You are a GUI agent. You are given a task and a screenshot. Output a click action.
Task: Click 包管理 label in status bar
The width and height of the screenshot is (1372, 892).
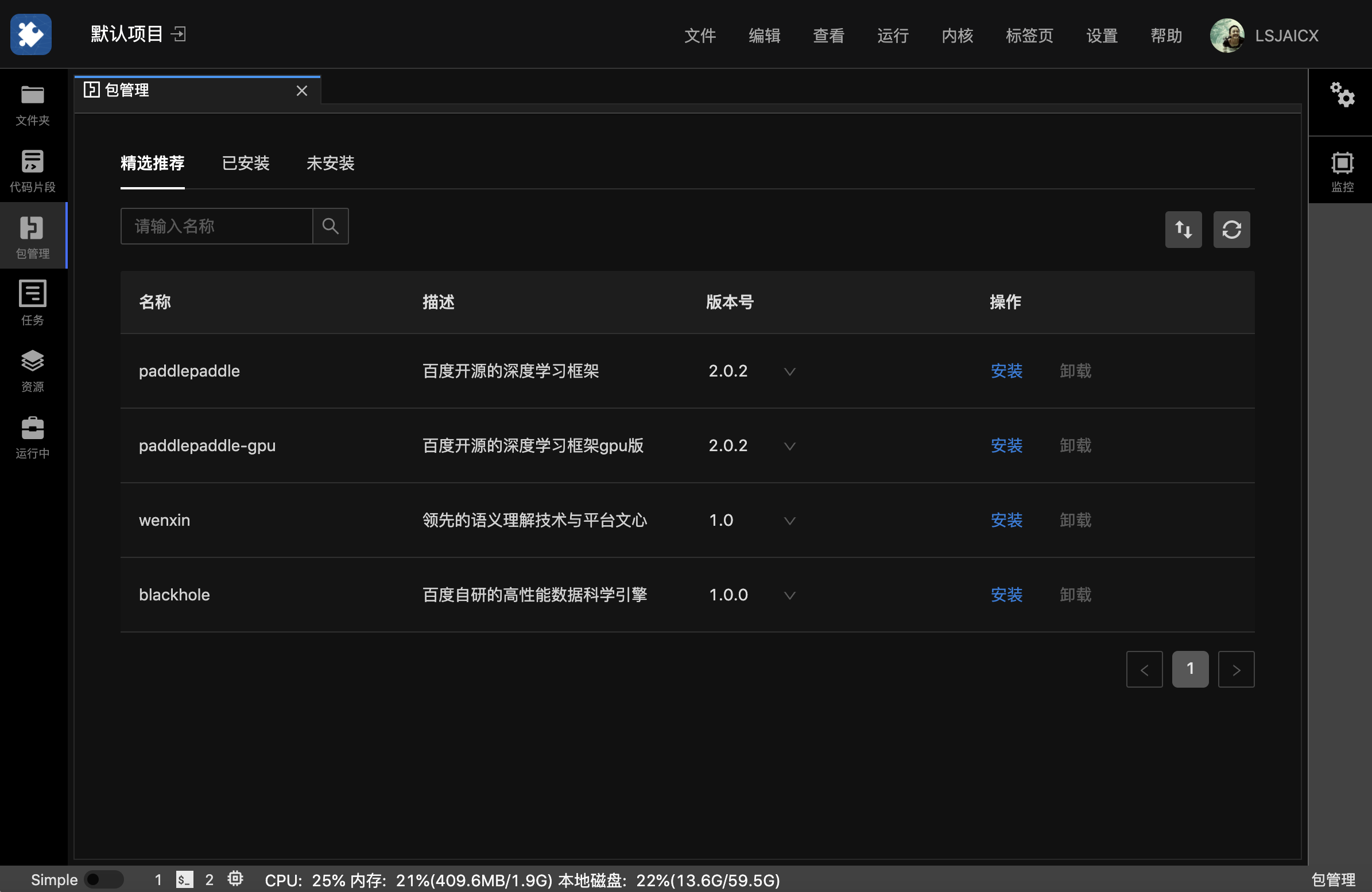tap(1334, 881)
